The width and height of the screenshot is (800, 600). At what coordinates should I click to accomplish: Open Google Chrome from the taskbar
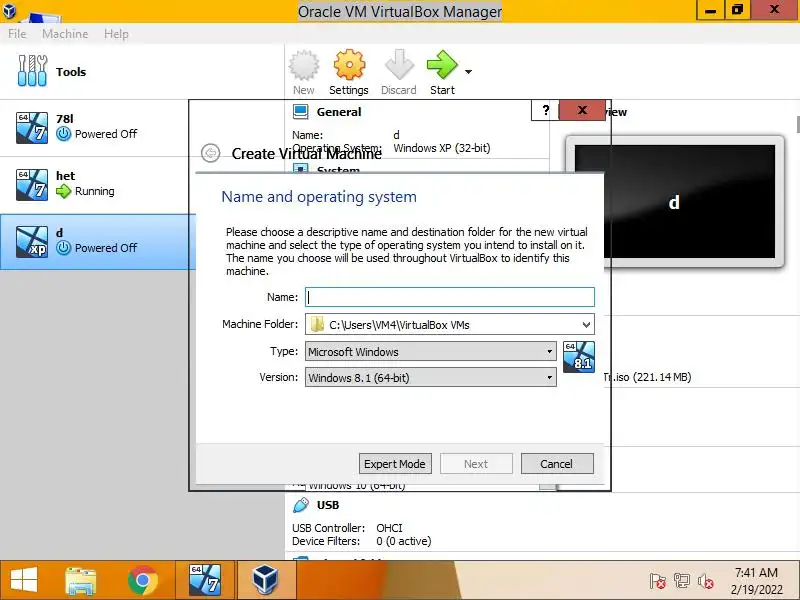tap(142, 581)
